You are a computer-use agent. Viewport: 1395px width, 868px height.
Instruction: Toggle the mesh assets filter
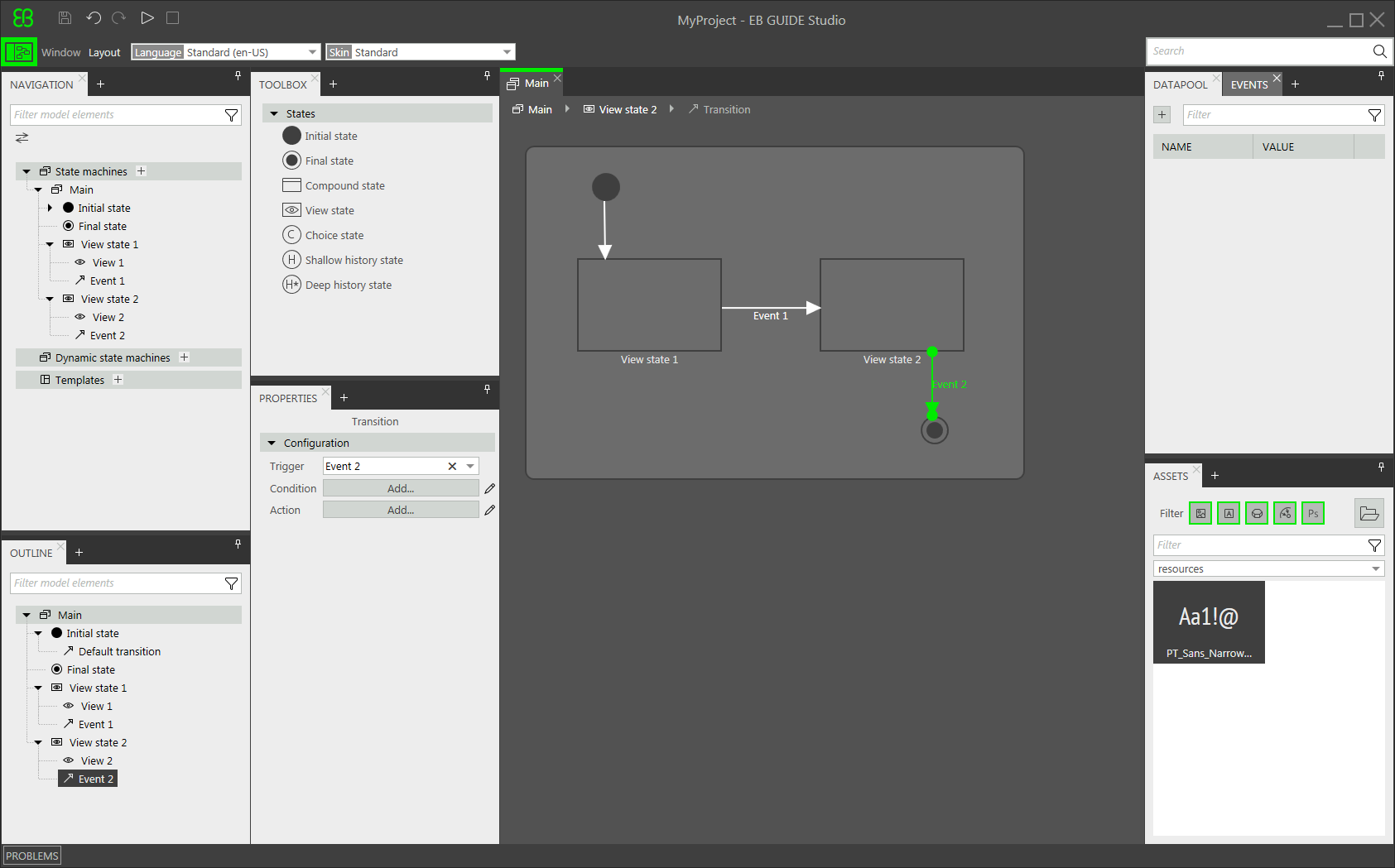tap(1257, 513)
